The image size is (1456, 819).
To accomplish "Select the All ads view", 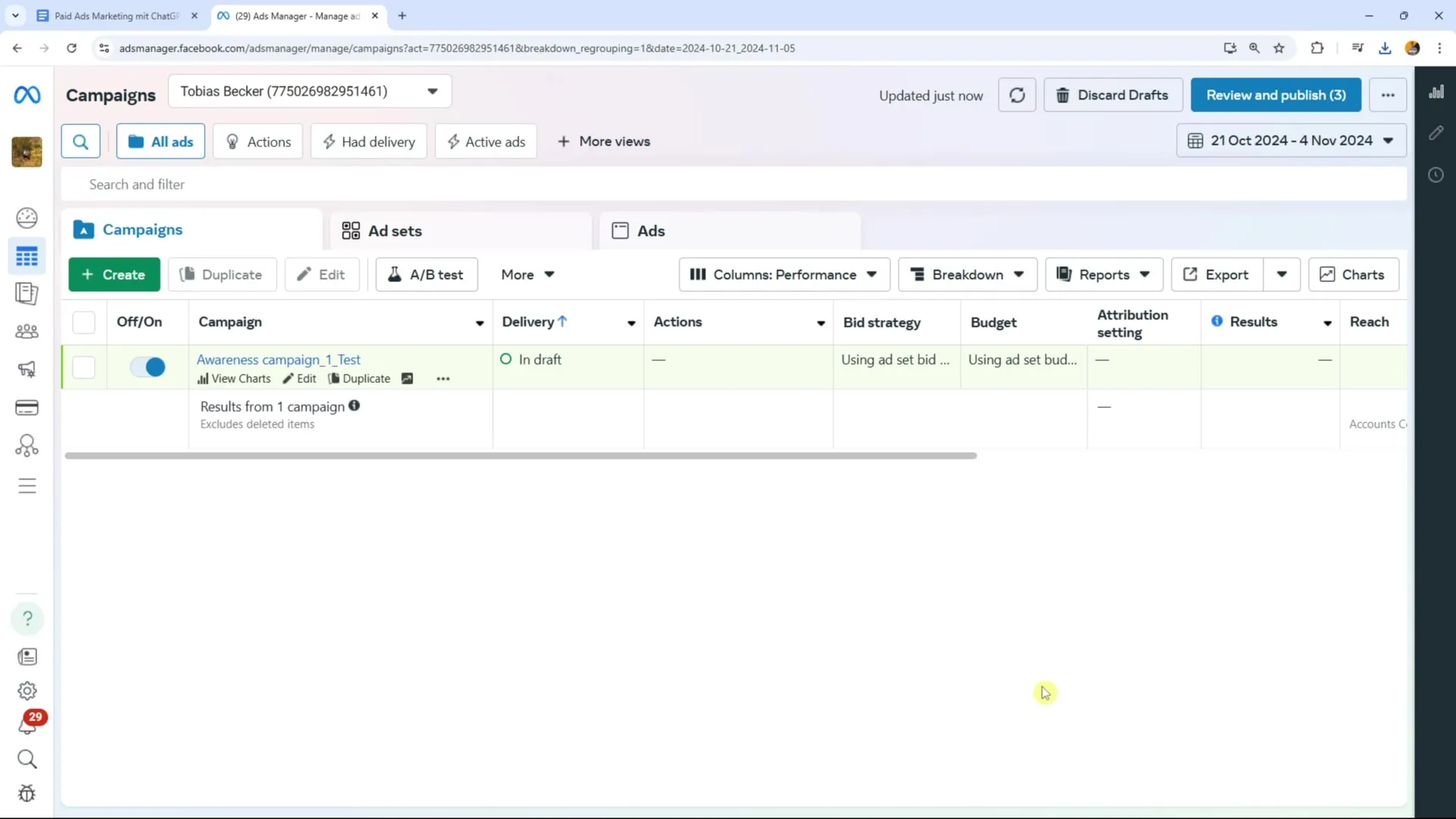I will [161, 142].
